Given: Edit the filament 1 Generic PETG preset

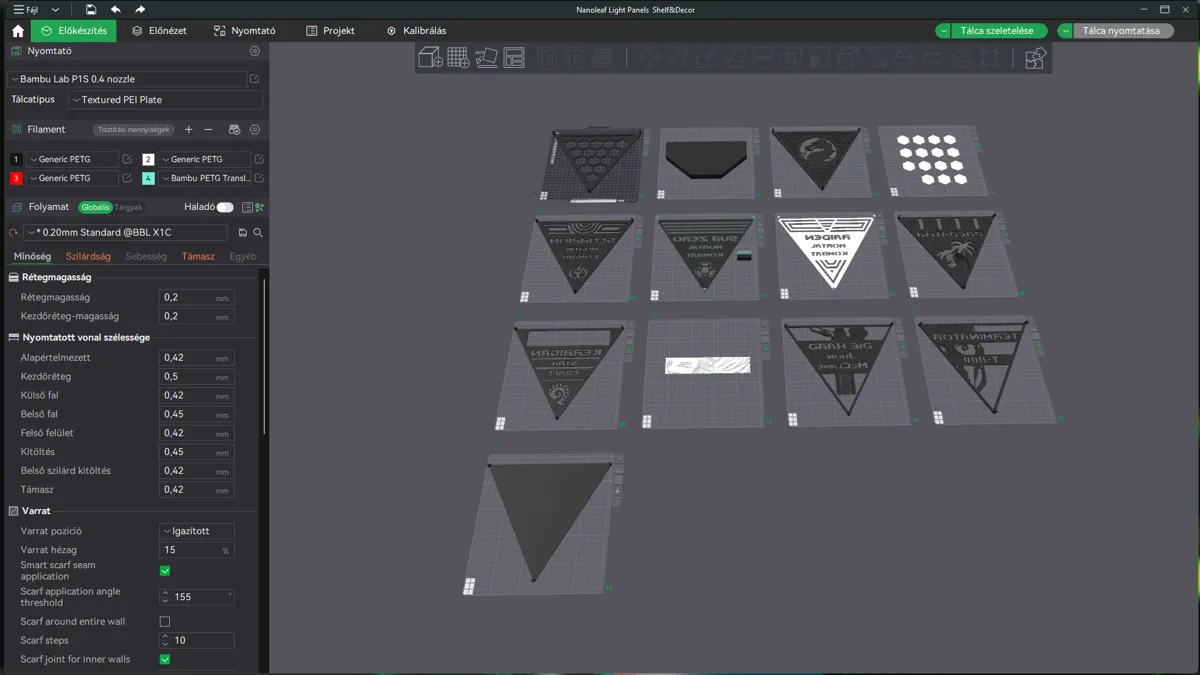Looking at the screenshot, I should tap(127, 159).
